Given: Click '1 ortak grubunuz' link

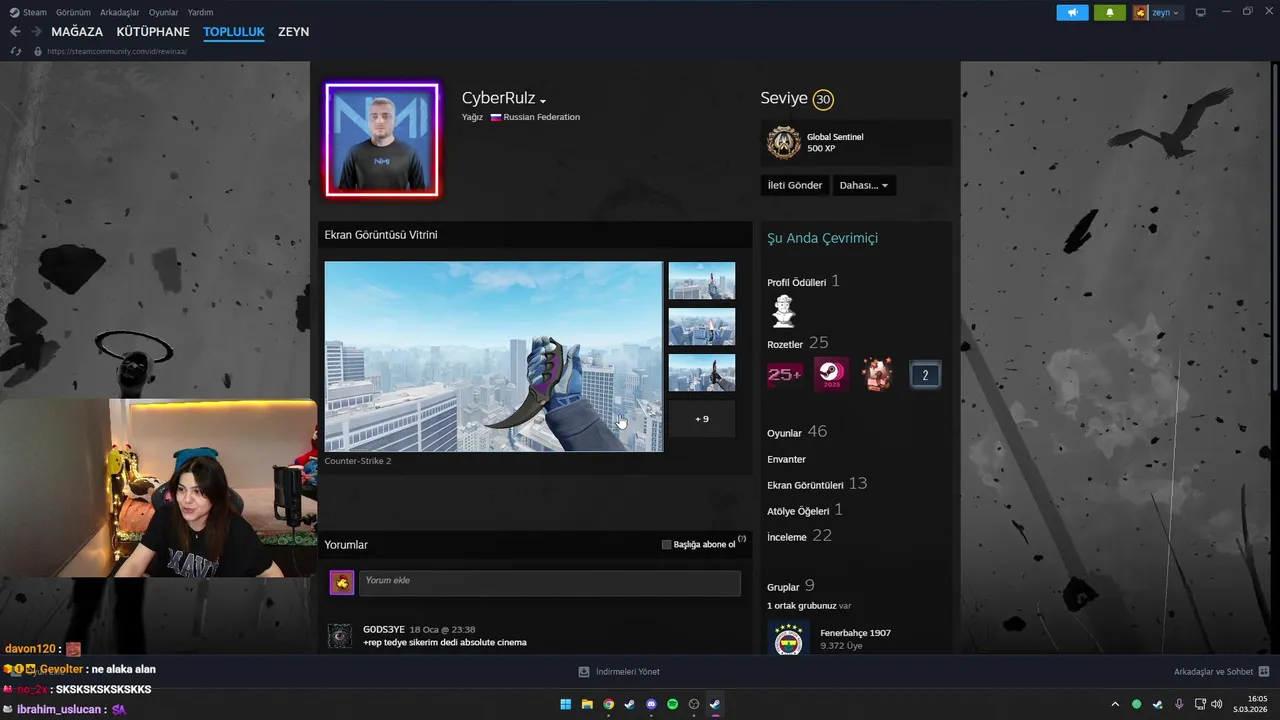Looking at the screenshot, I should coord(802,606).
